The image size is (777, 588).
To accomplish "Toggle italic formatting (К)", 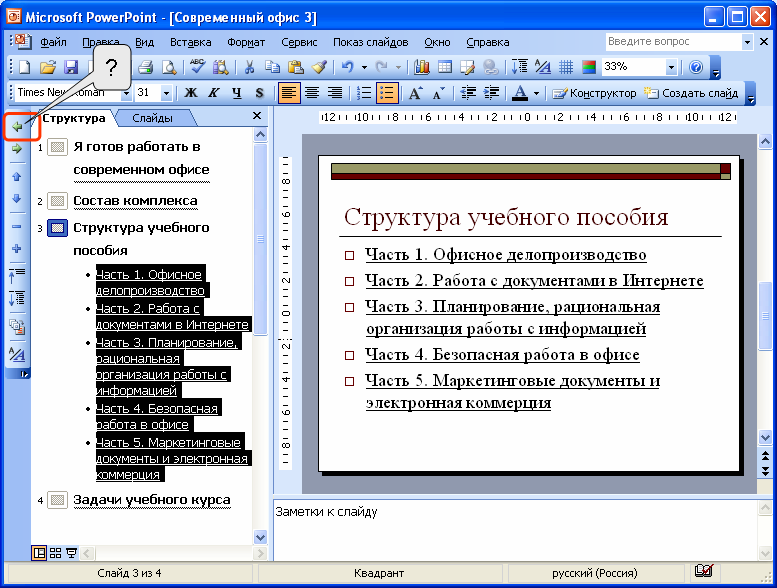I will 214,93.
